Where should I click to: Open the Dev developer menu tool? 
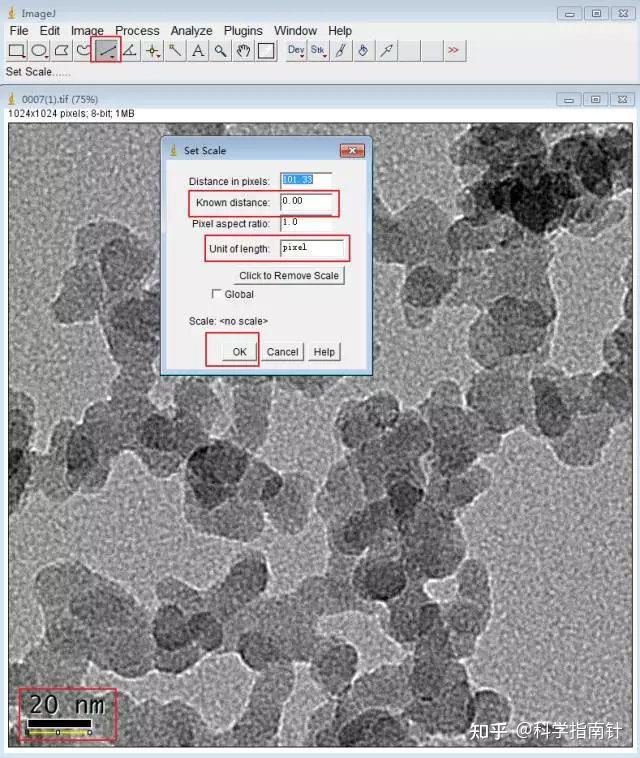pyautogui.click(x=296, y=50)
